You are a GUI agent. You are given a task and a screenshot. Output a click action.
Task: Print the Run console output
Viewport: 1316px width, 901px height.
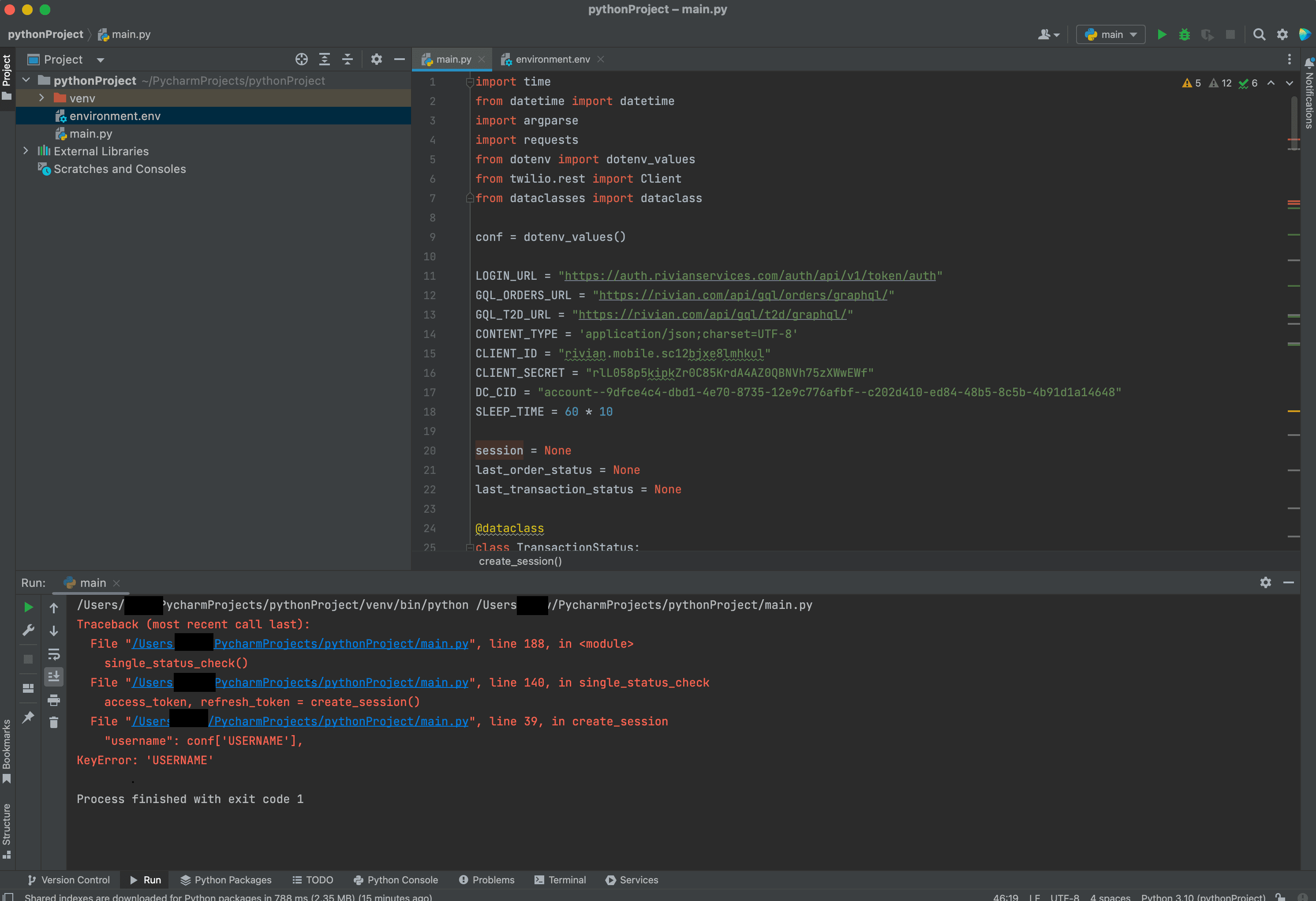click(54, 700)
